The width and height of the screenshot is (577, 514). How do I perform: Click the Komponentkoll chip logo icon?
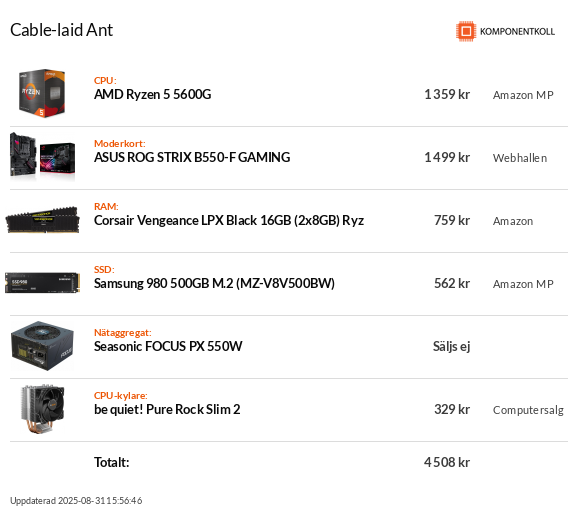click(466, 31)
